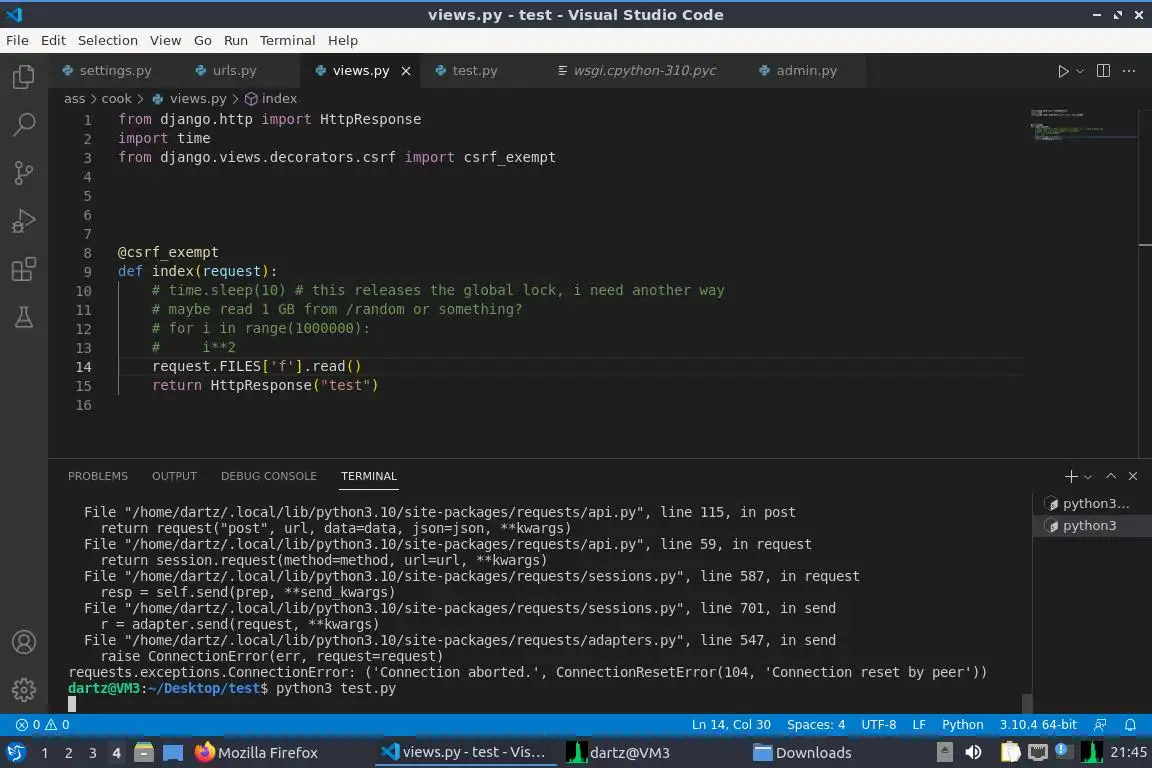
Task: Change the Python language mode
Action: [962, 725]
